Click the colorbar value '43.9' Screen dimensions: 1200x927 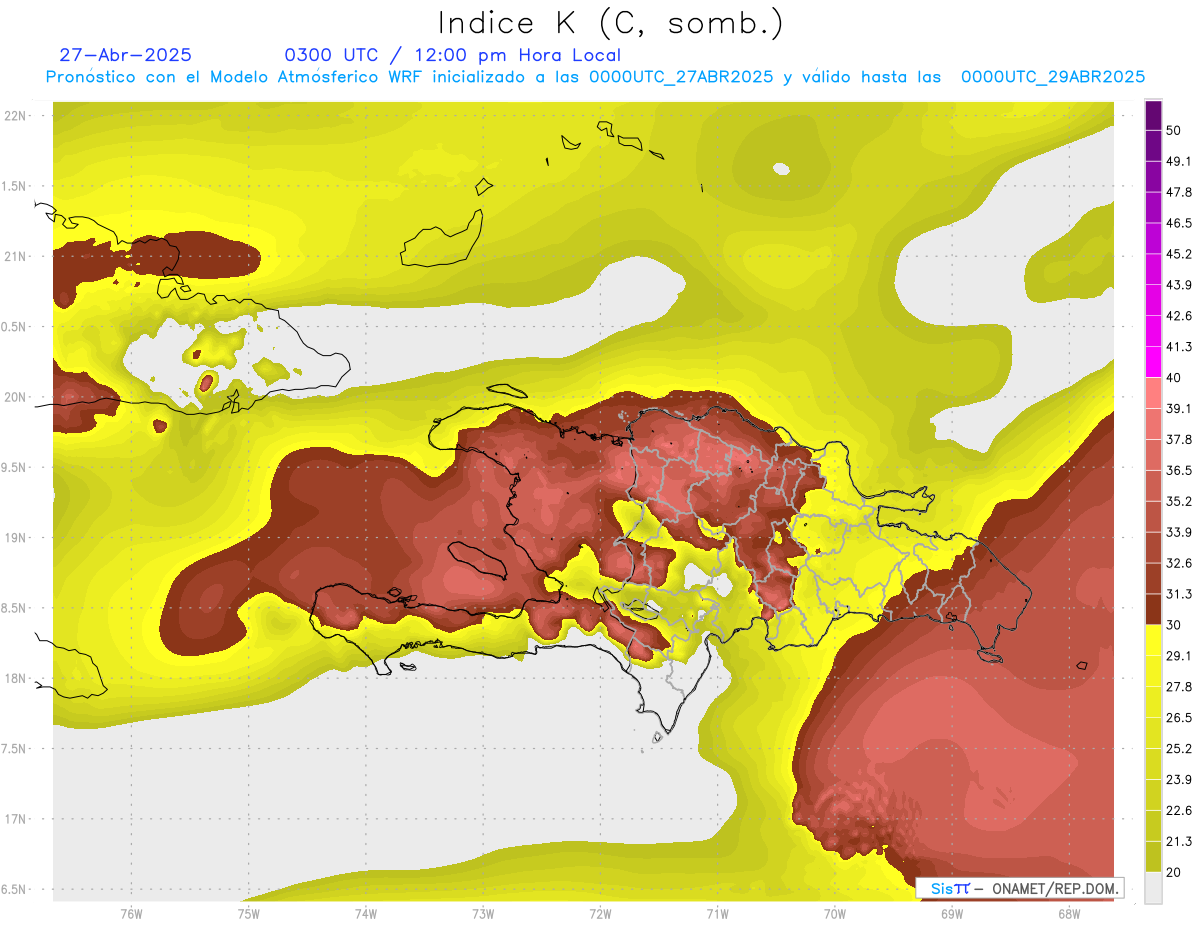coord(1179,285)
